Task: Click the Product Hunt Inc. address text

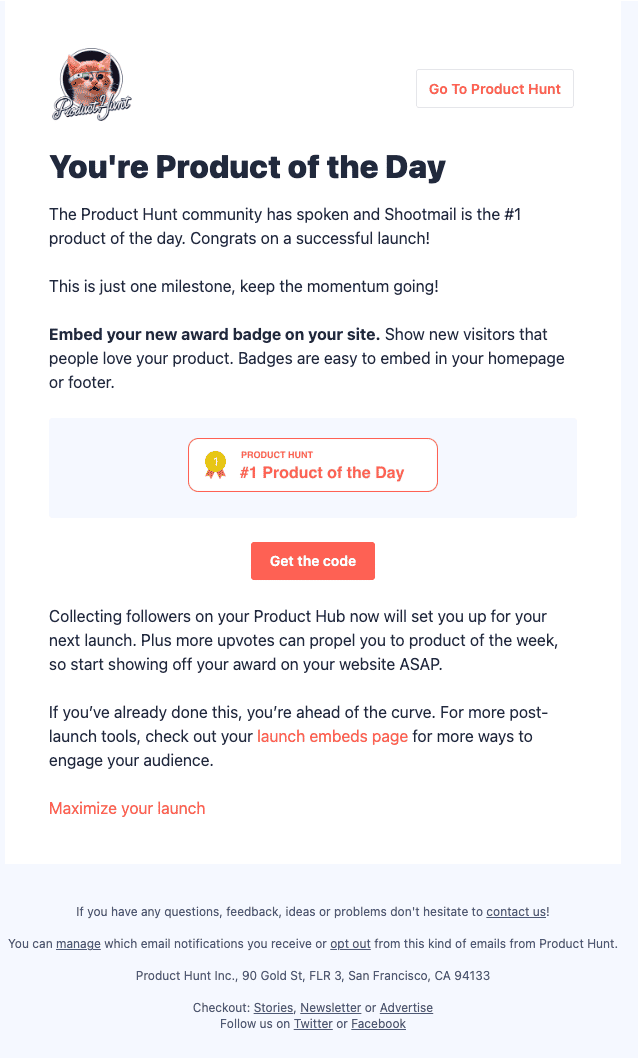Action: tap(313, 975)
